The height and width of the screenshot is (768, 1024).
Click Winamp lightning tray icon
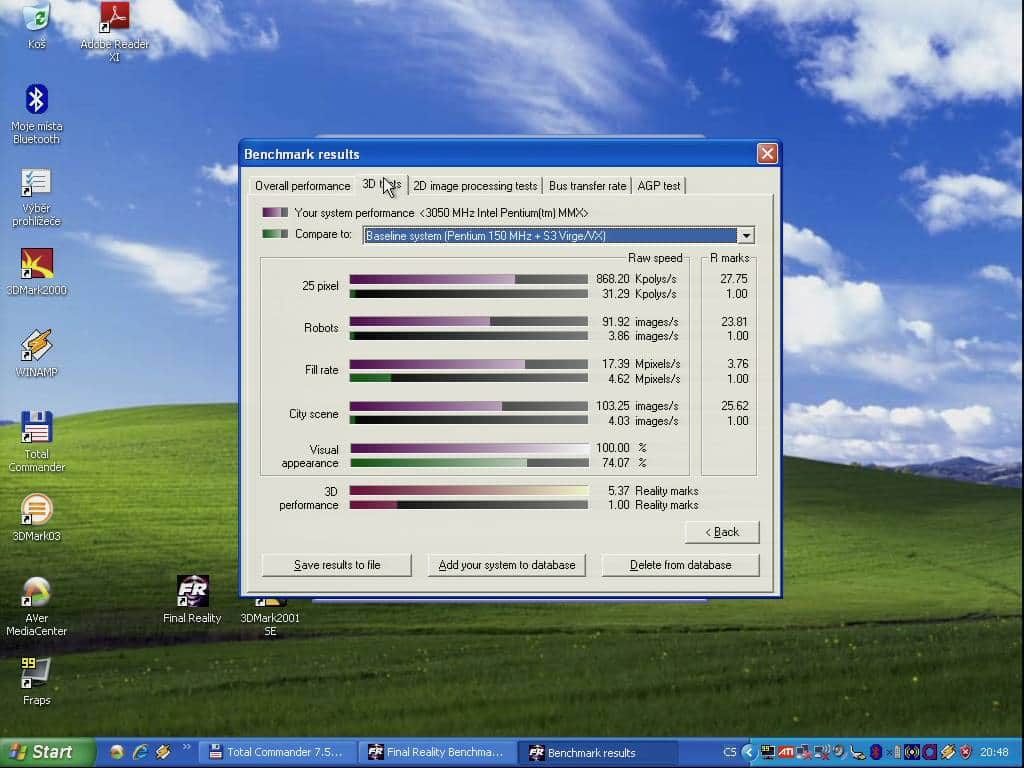coord(948,752)
